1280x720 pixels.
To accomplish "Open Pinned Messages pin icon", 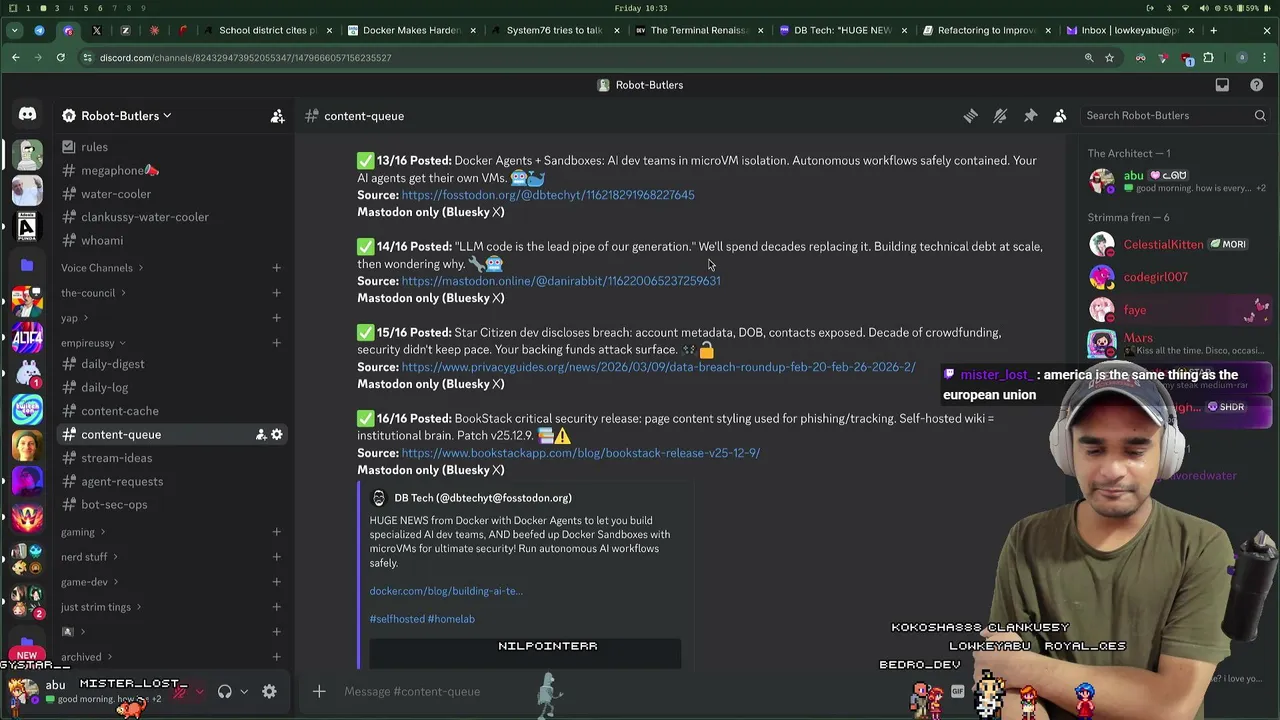I will [1030, 116].
